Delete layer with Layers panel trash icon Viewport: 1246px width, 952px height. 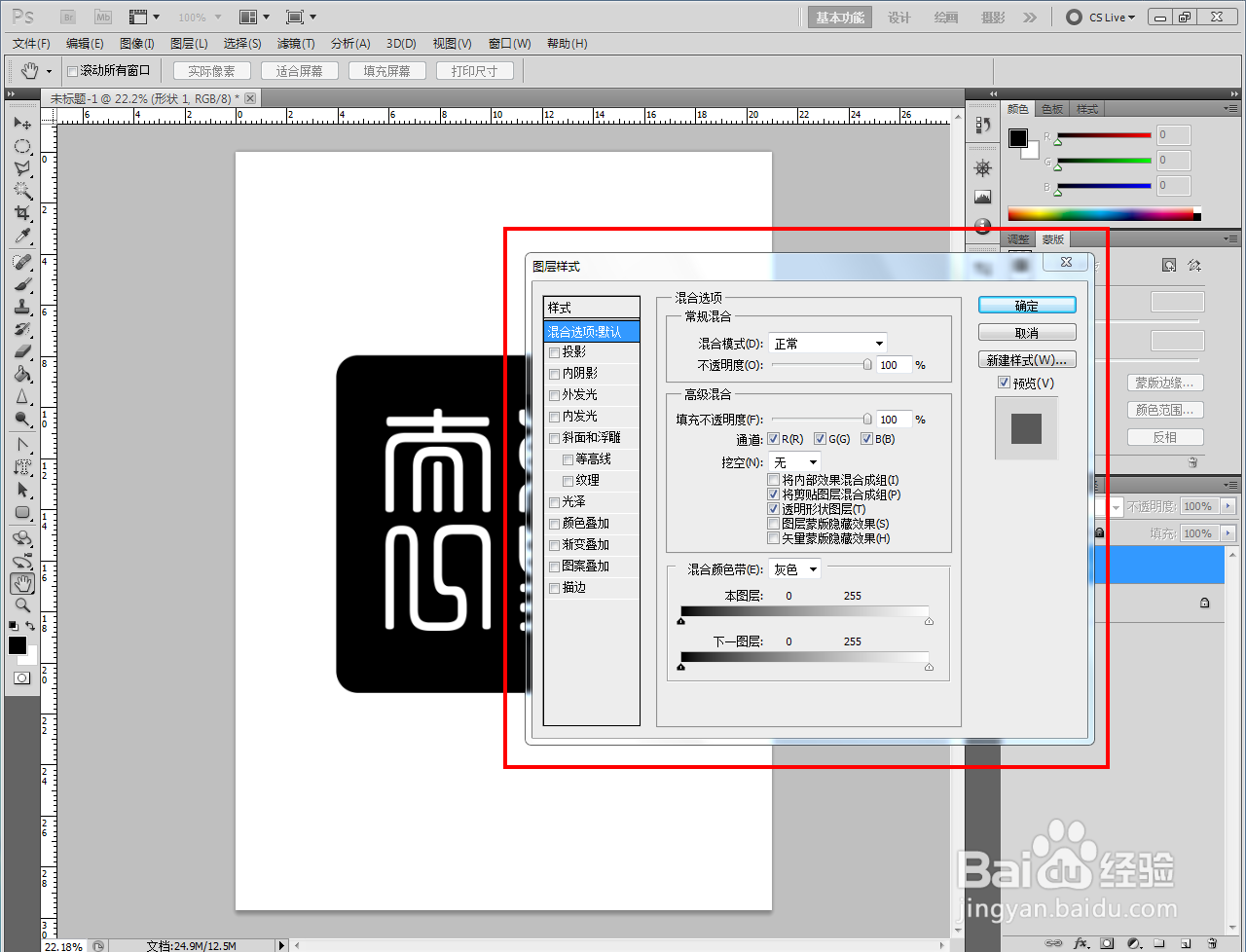1212,943
